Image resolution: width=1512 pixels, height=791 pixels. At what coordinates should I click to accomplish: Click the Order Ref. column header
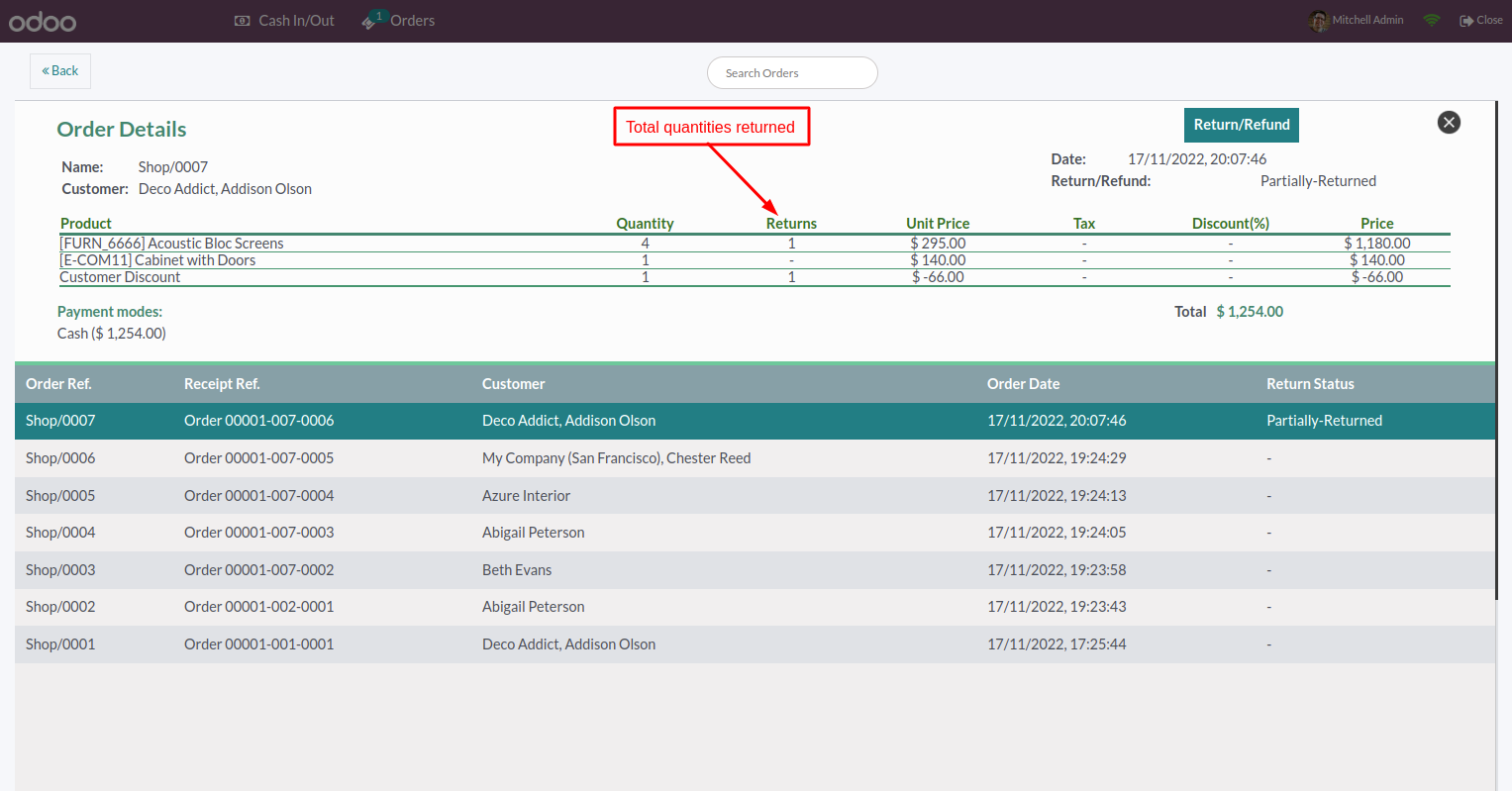pos(58,384)
